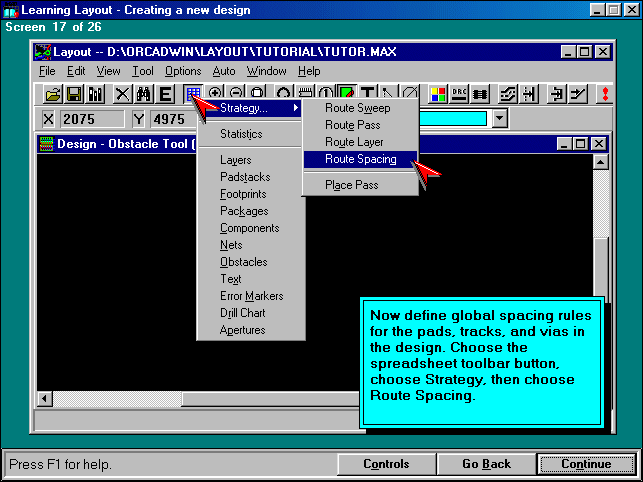Choose Place Pass menu entry
The width and height of the screenshot is (643, 482).
click(352, 185)
